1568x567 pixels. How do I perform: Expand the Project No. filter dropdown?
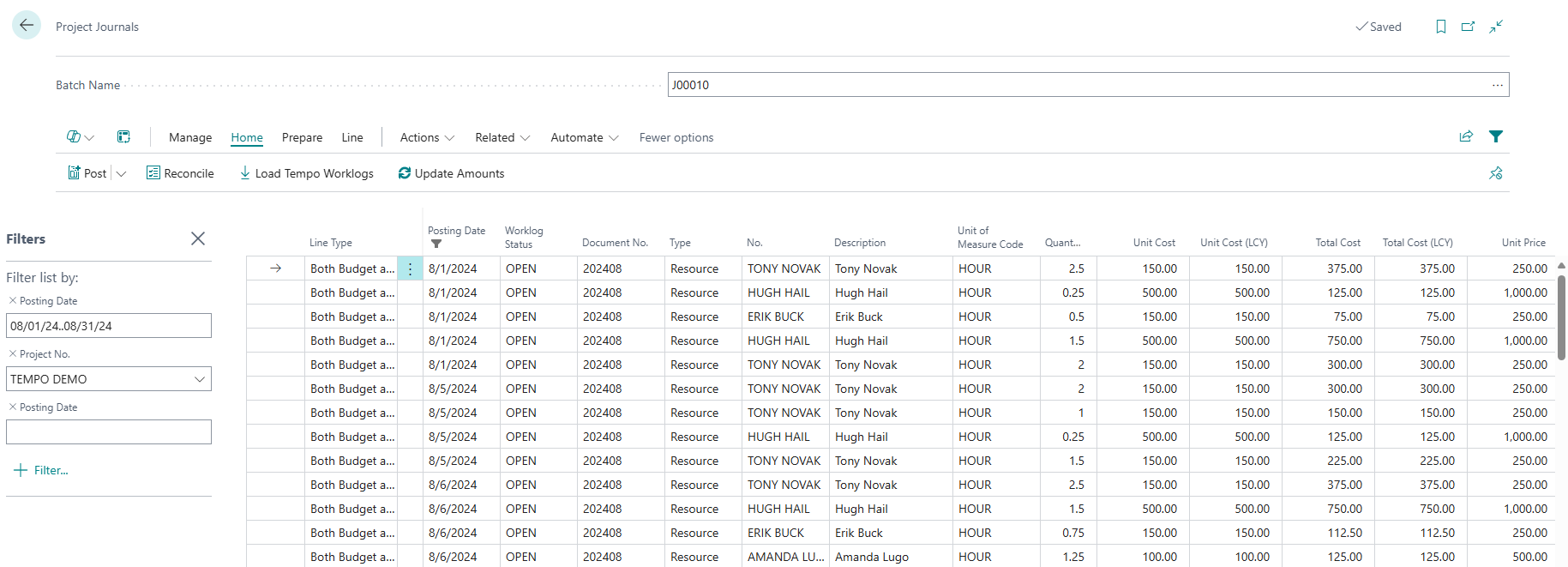point(200,379)
